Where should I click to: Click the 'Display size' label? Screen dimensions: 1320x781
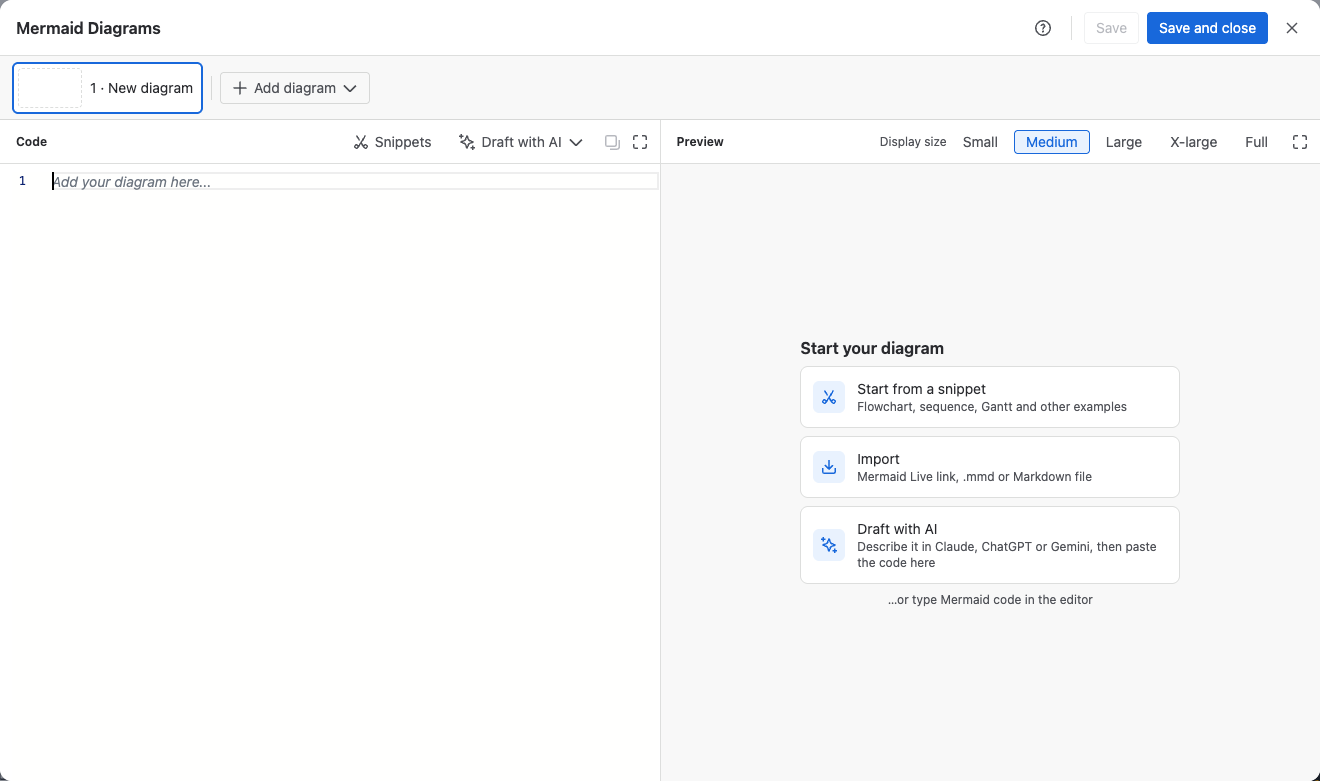(x=913, y=142)
